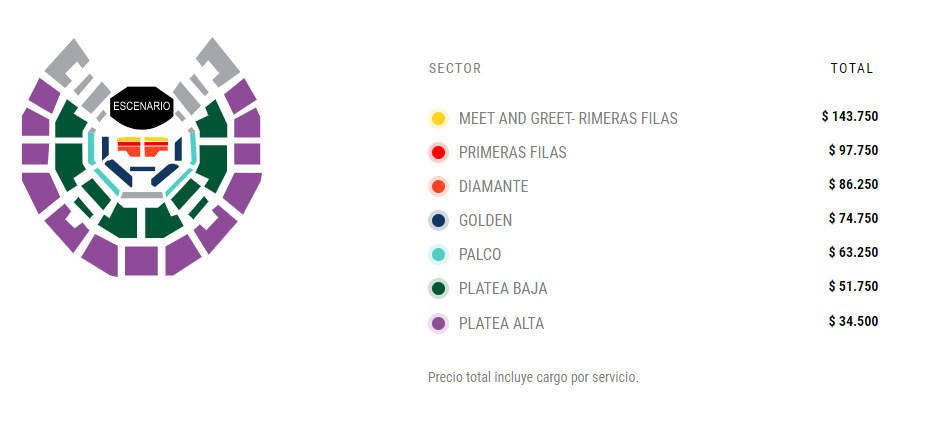
Task: Click the purple Platea Alta legend dot
Action: tap(437, 323)
